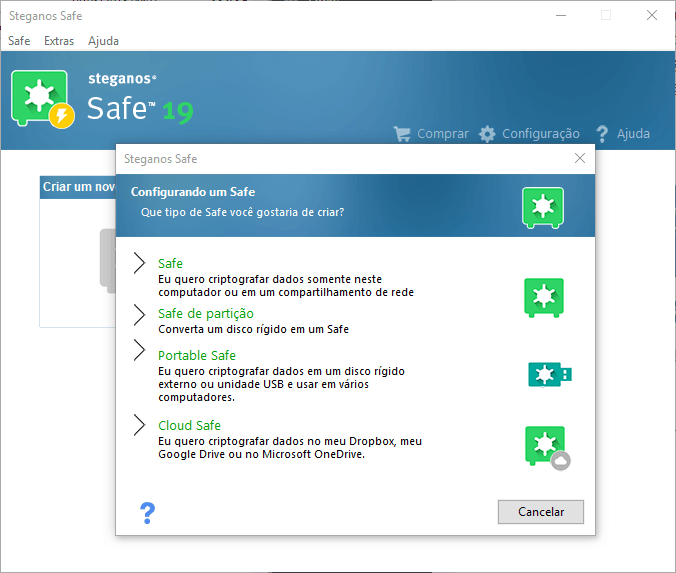Viewport: 676px width, 573px height.
Task: Click the description mentioning unidade USB
Action: [x=281, y=384]
